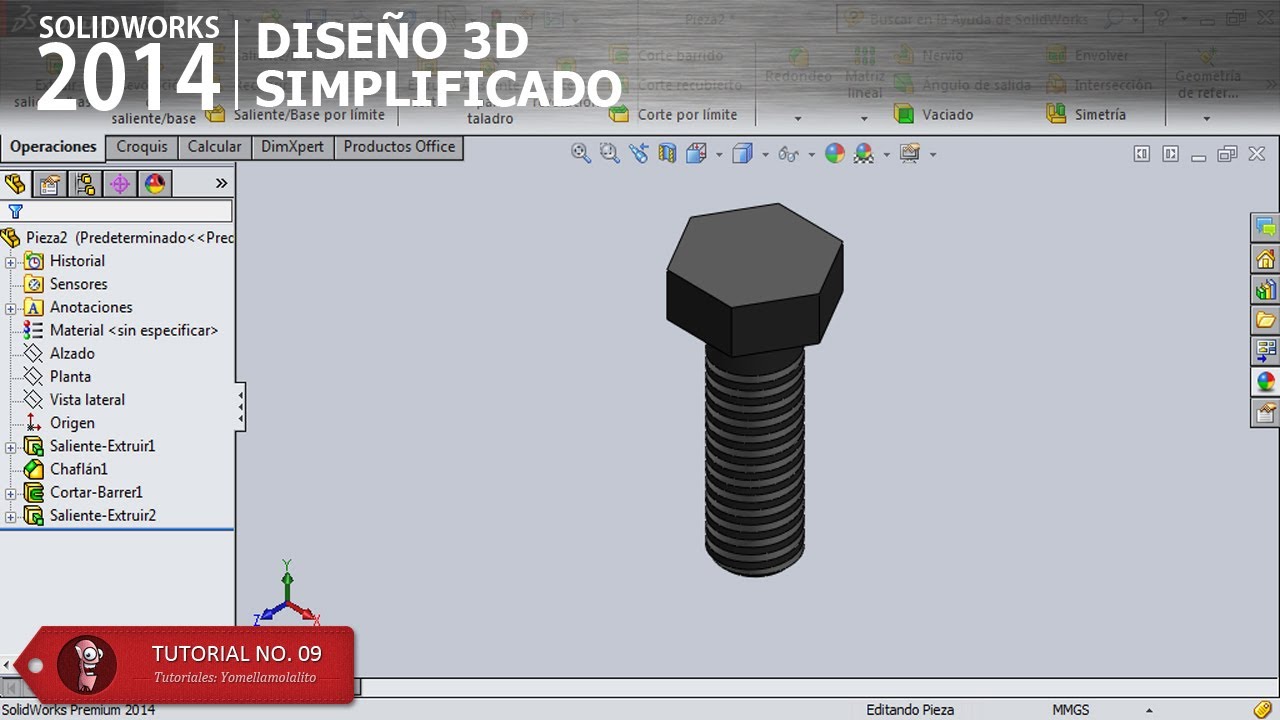Click the Historial tree label
The height and width of the screenshot is (720, 1280).
pyautogui.click(x=77, y=261)
